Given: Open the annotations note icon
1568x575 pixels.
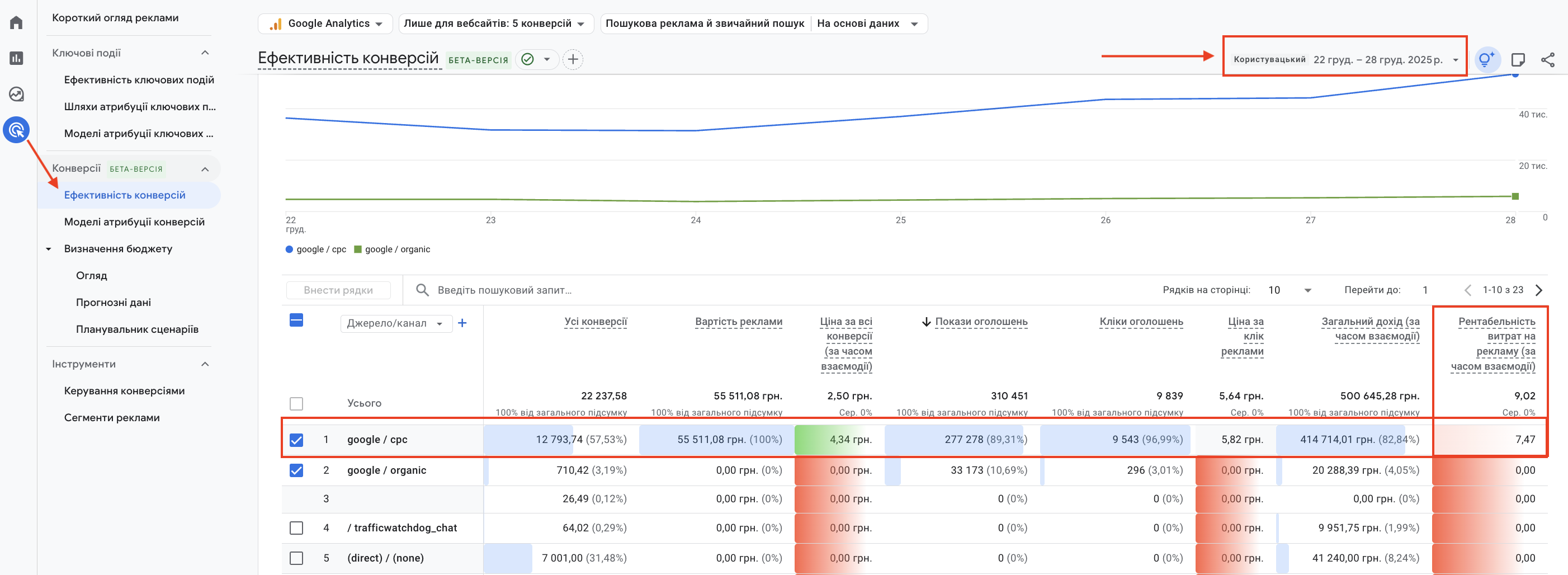Looking at the screenshot, I should [x=1518, y=60].
